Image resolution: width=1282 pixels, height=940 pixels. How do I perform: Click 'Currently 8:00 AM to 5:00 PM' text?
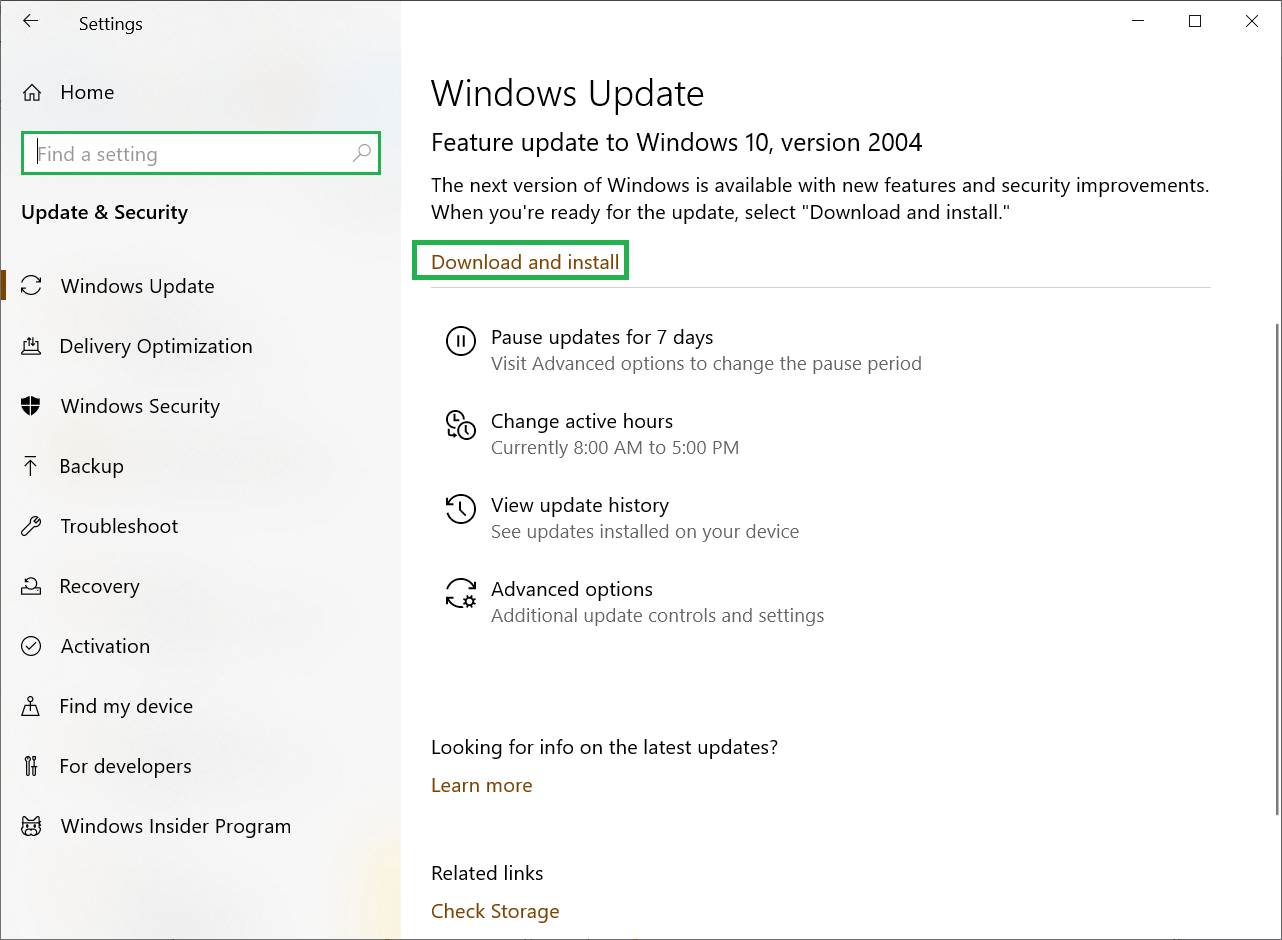click(x=615, y=447)
